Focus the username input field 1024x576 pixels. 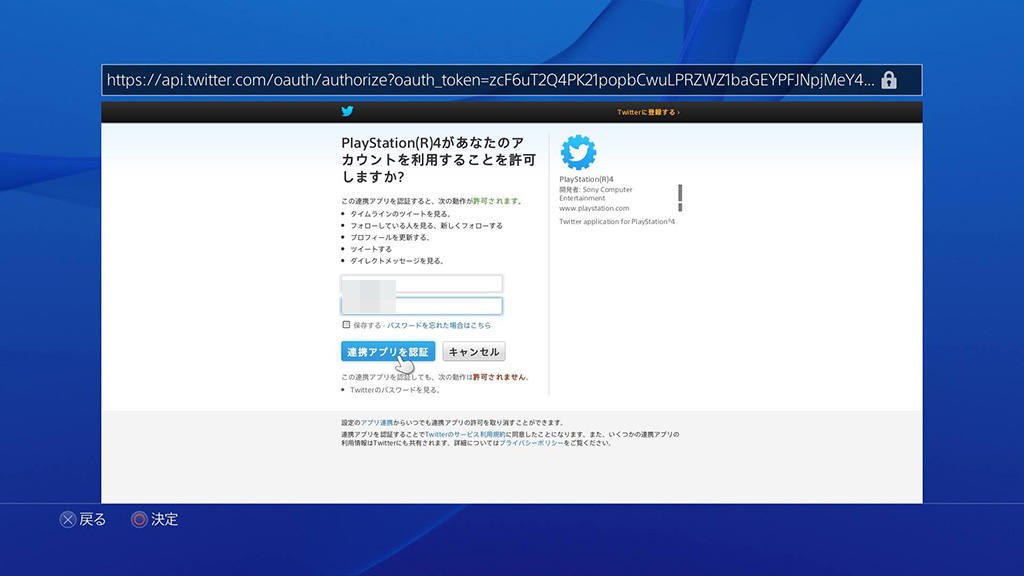(422, 283)
